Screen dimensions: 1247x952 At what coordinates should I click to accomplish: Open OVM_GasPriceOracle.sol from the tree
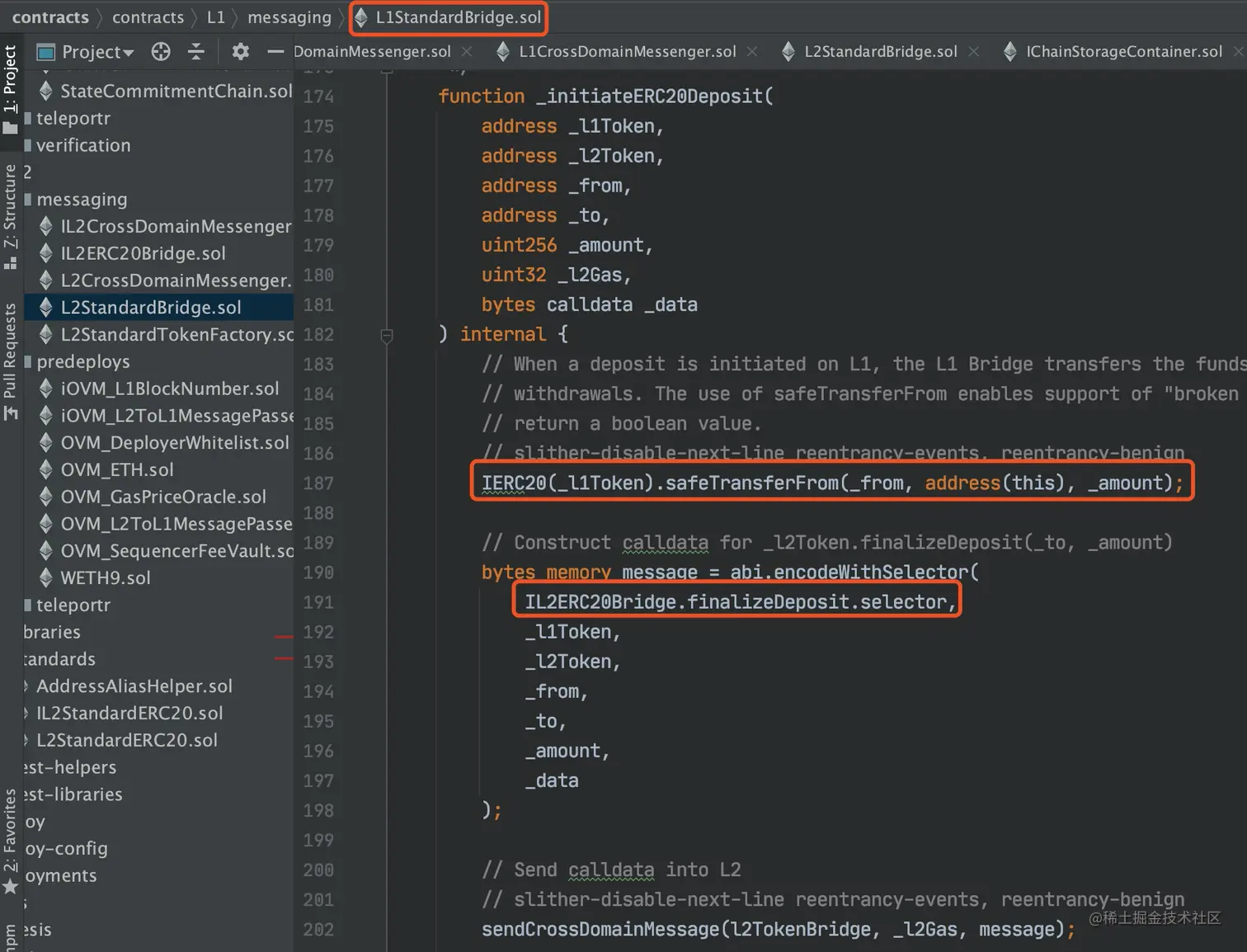tap(162, 497)
